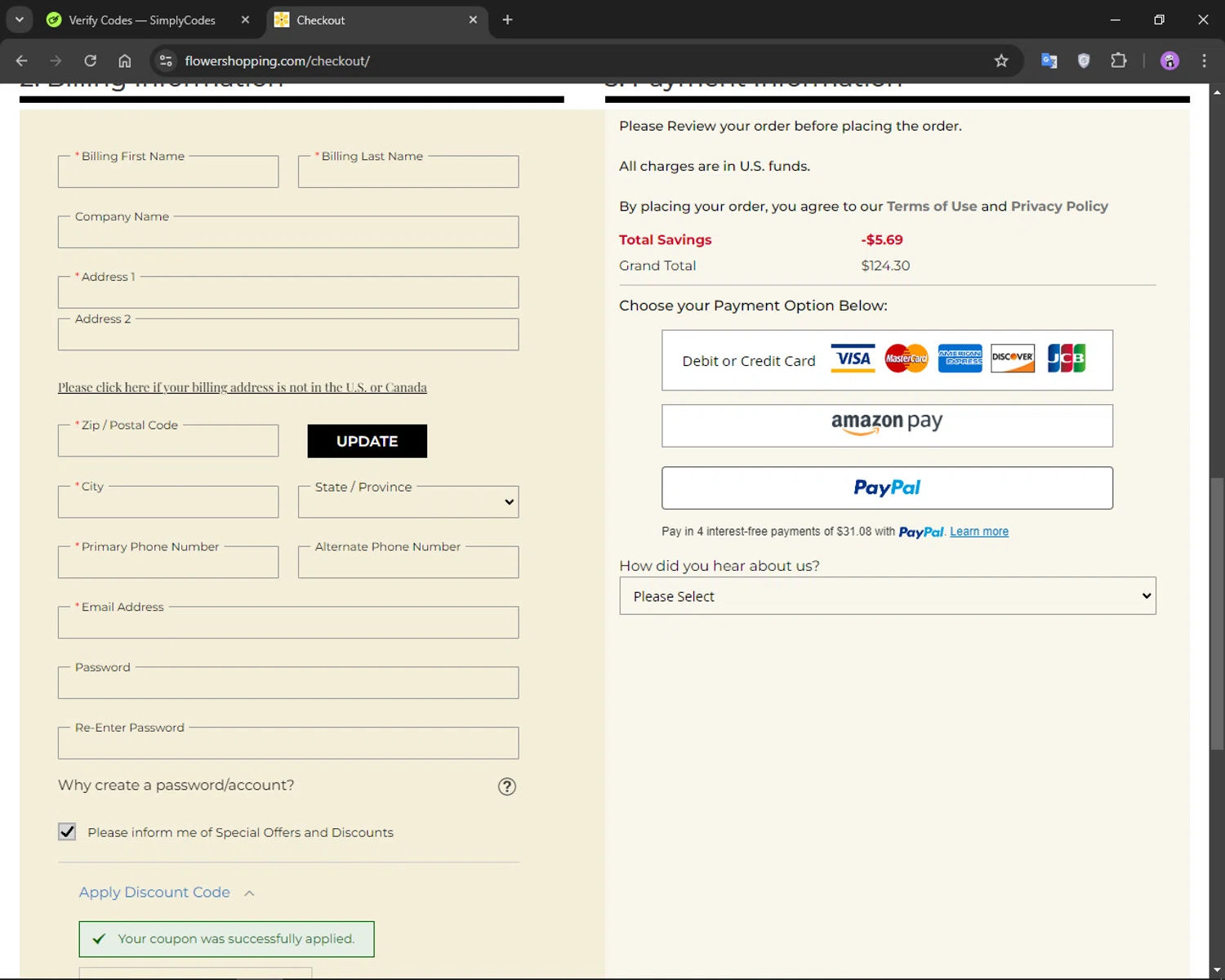Click the Grand Total amount $124.30
Screen dimensions: 1225x980
click(885, 265)
